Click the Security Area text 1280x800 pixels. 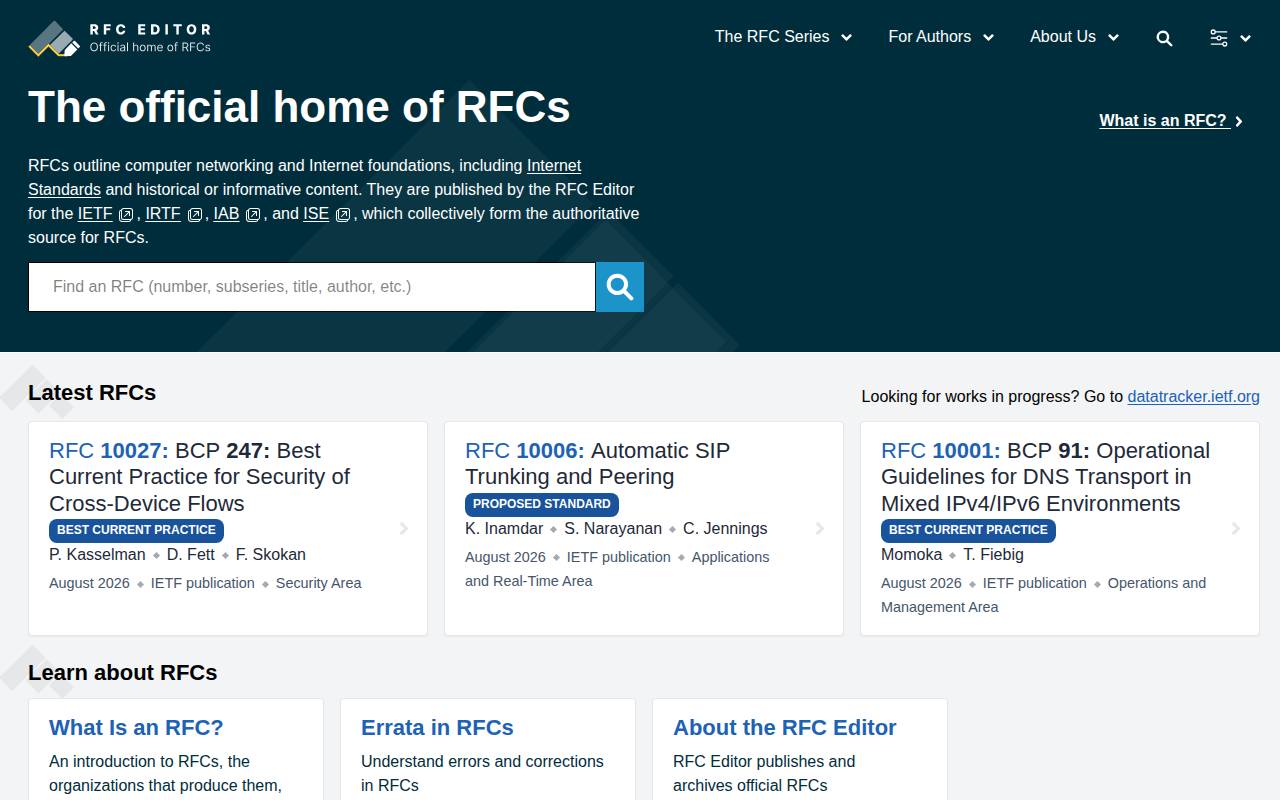click(318, 583)
